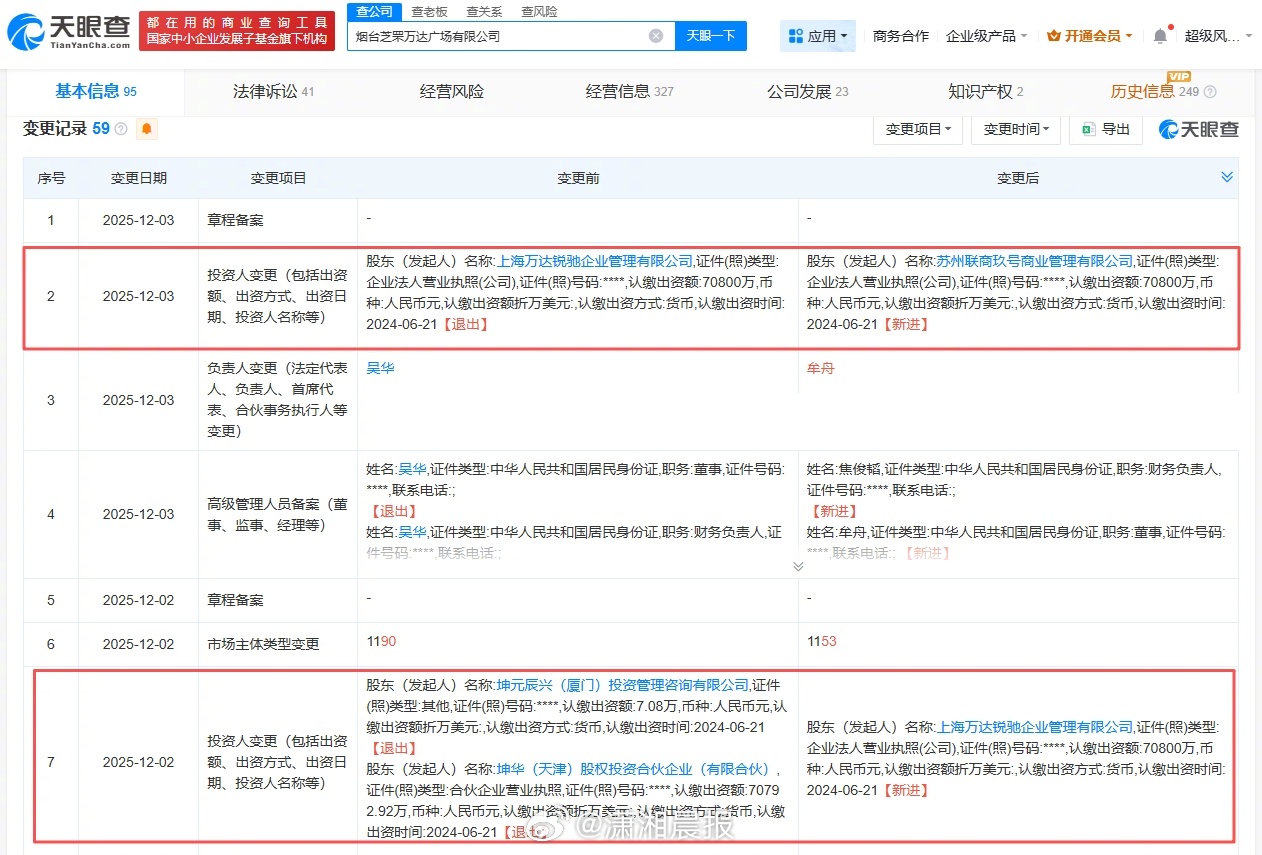The height and width of the screenshot is (855, 1262).
Task: Click the 导出 export button
Action: point(1106,129)
